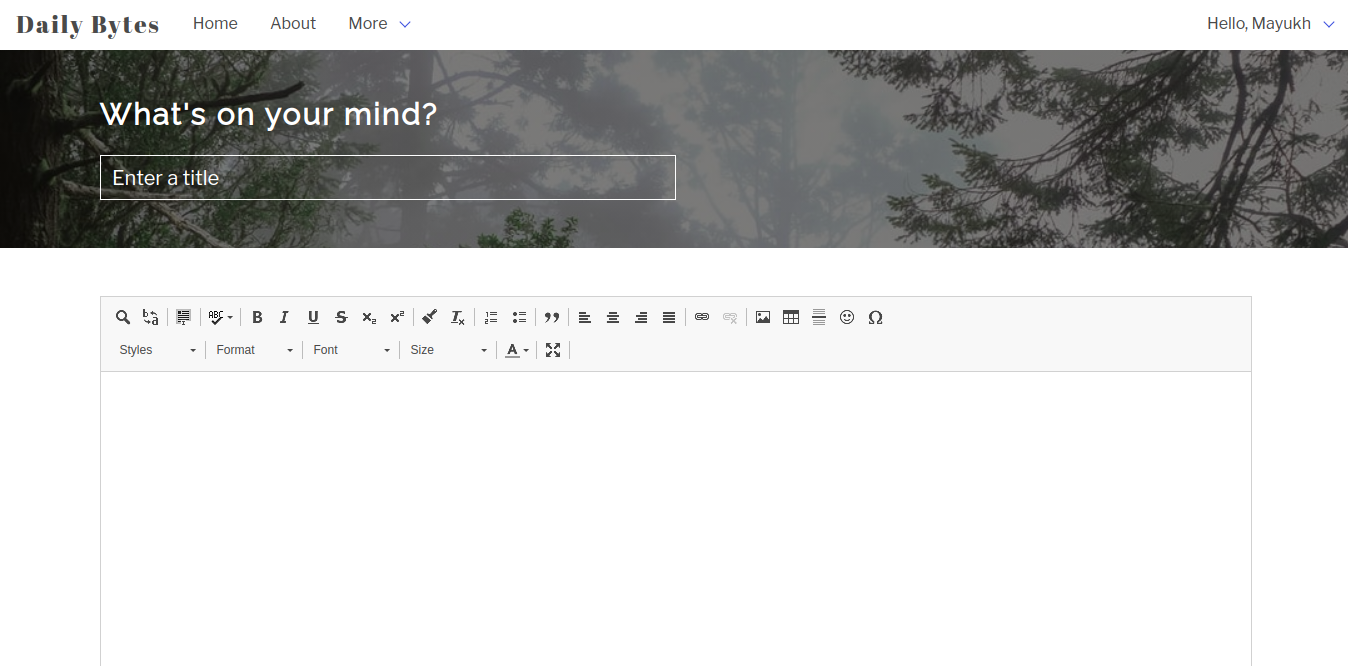Toggle italic formatting

tap(284, 317)
